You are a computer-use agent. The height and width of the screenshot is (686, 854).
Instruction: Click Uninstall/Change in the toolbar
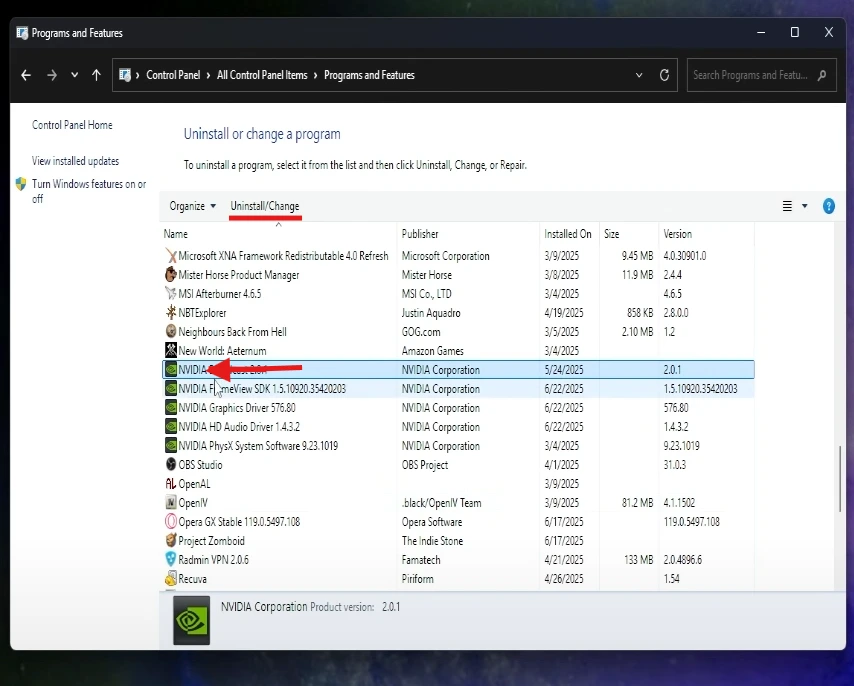pos(264,206)
